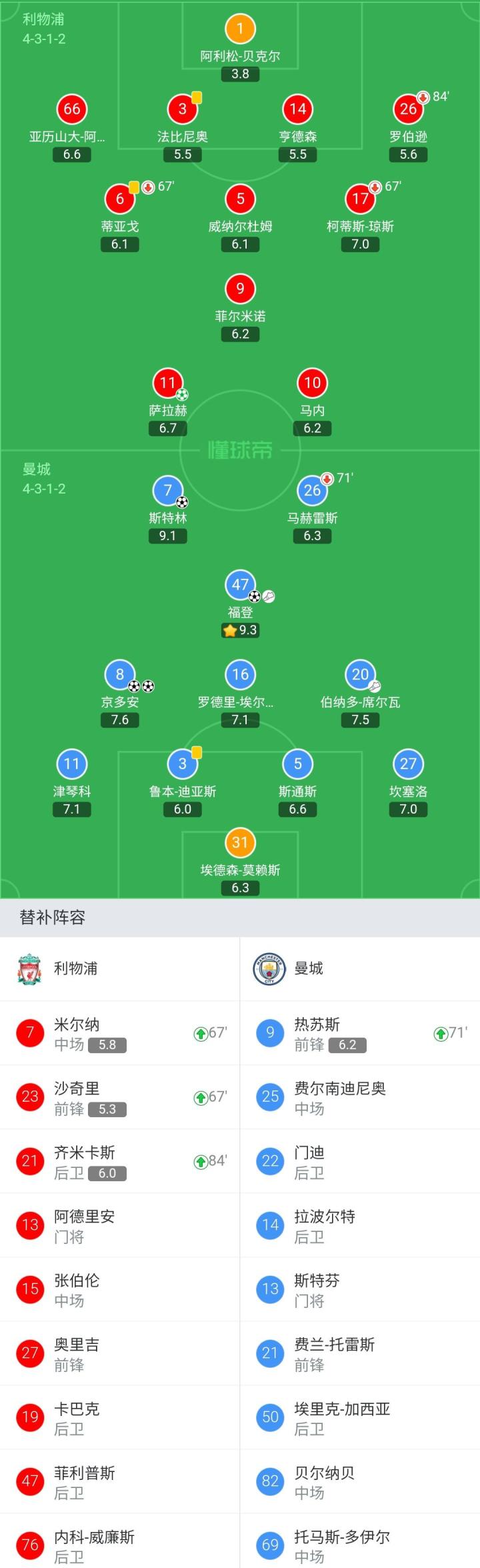Tap Jesus's number 9 substitute badge
The image size is (480, 1568).
270,1033
